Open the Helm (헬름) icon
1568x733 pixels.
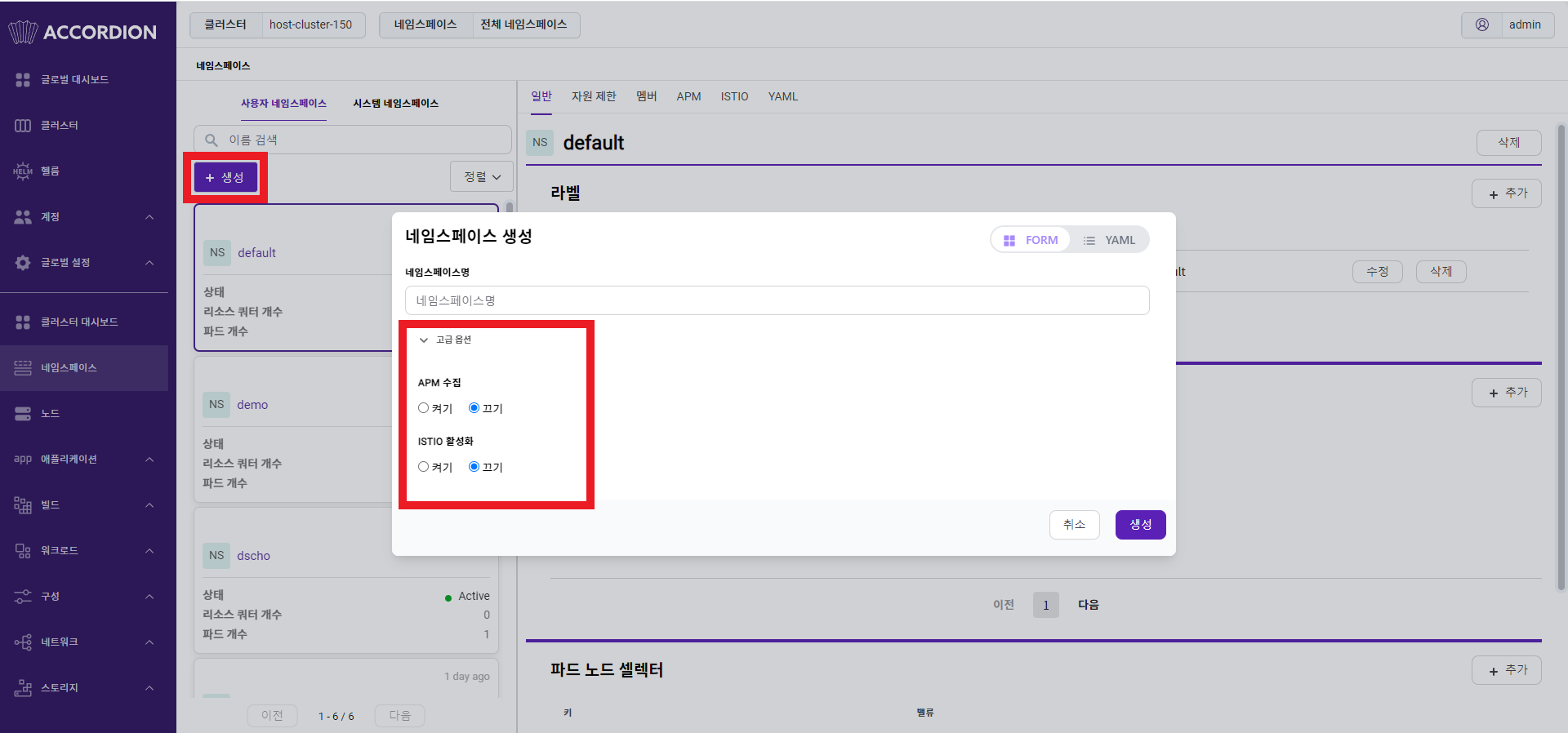pos(23,171)
